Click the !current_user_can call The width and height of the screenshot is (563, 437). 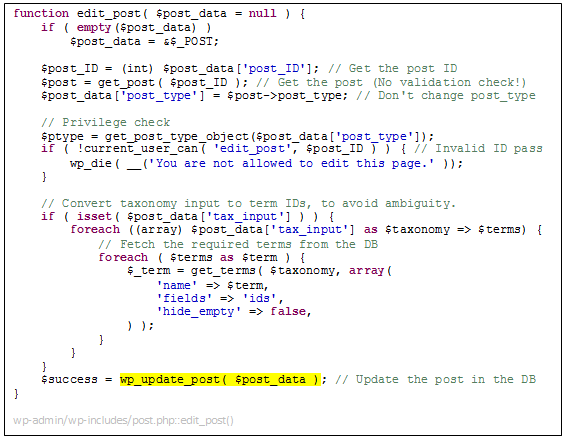(142, 148)
